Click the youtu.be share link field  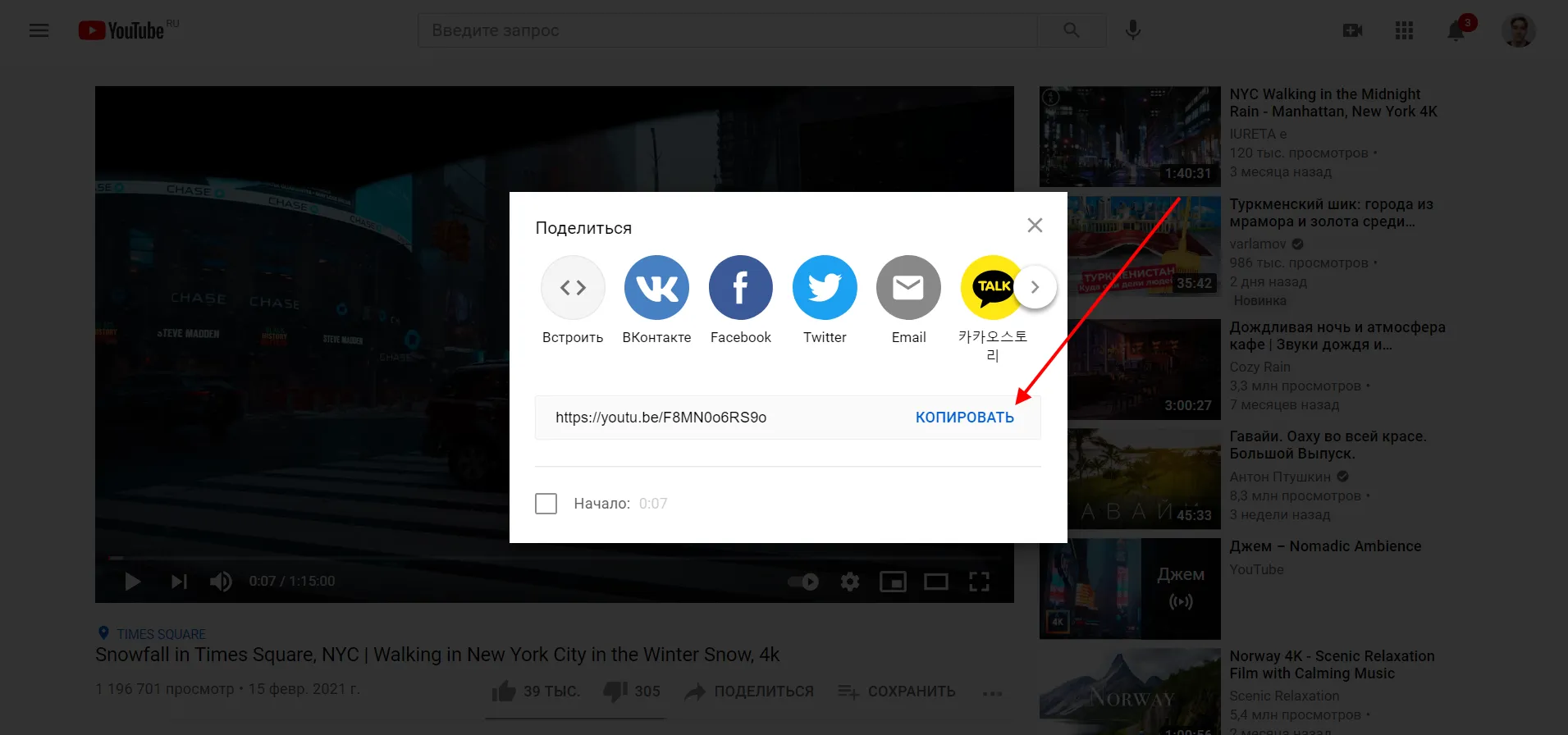click(x=661, y=418)
